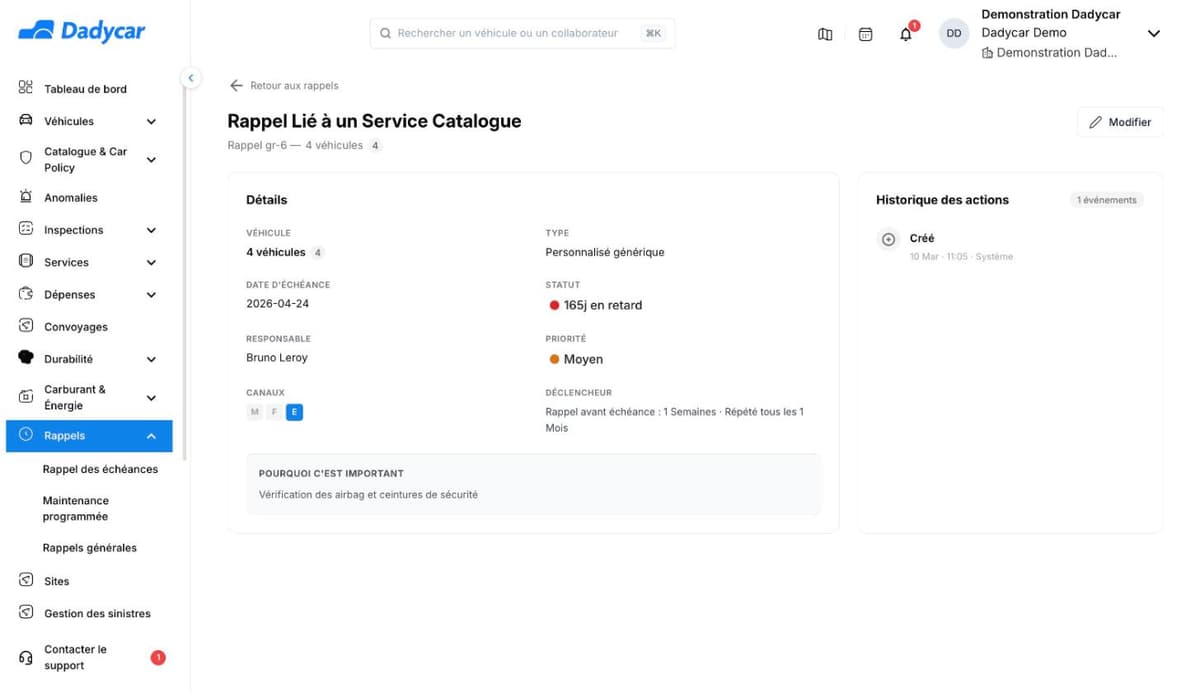Image resolution: width=1200 pixels, height=692 pixels.
Task: Collapse the sidebar with the chevron toggle
Action: 190,77
